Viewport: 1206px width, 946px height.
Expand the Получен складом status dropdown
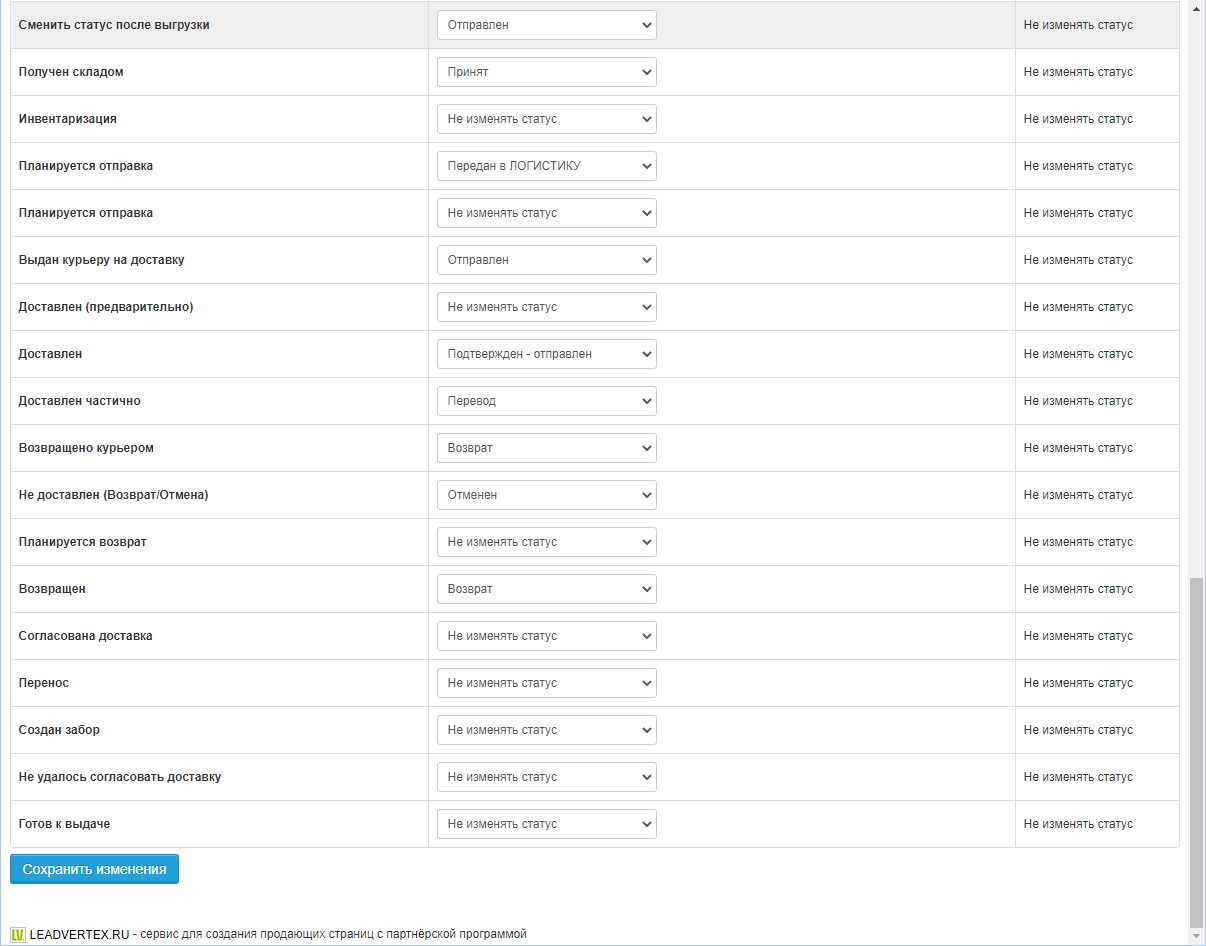pyautogui.click(x=547, y=72)
